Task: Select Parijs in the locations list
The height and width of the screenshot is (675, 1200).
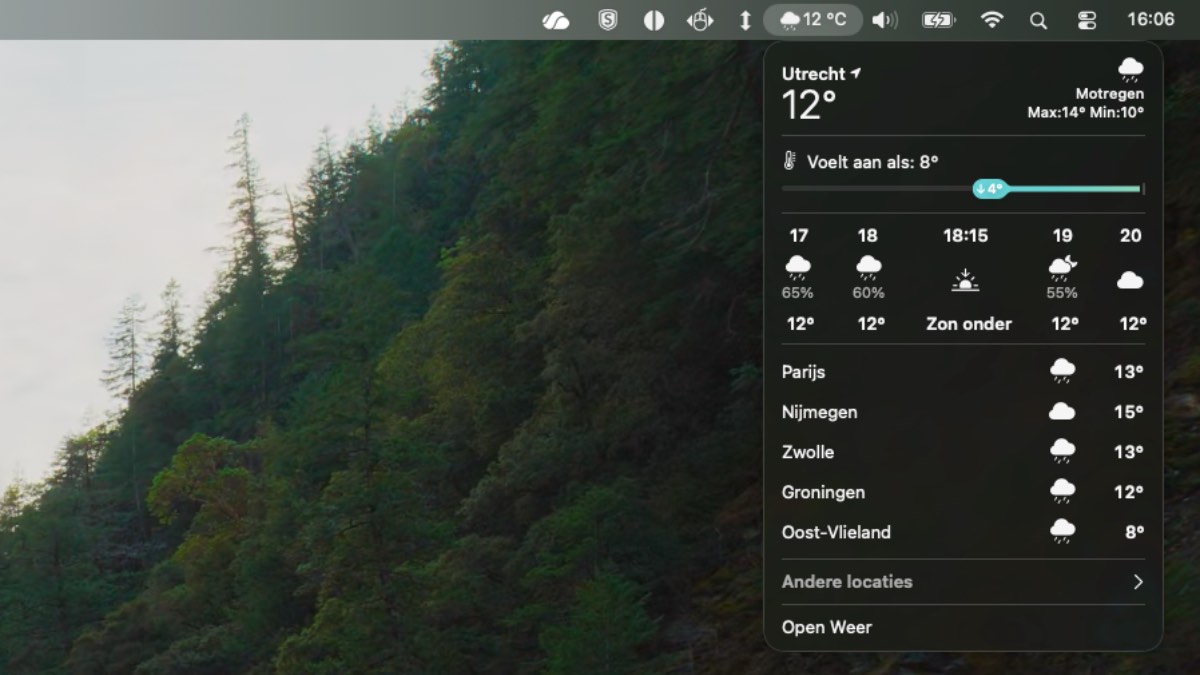Action: [x=804, y=372]
